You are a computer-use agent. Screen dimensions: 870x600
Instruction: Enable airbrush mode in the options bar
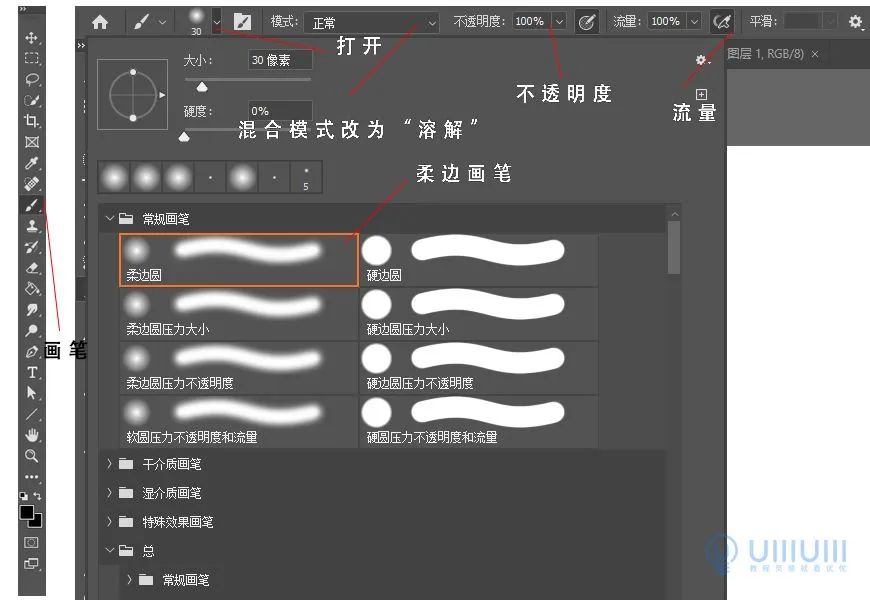[x=722, y=20]
